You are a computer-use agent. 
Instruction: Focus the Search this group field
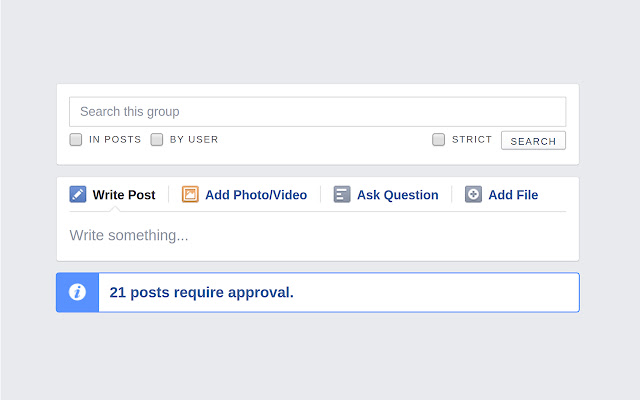[x=318, y=111]
